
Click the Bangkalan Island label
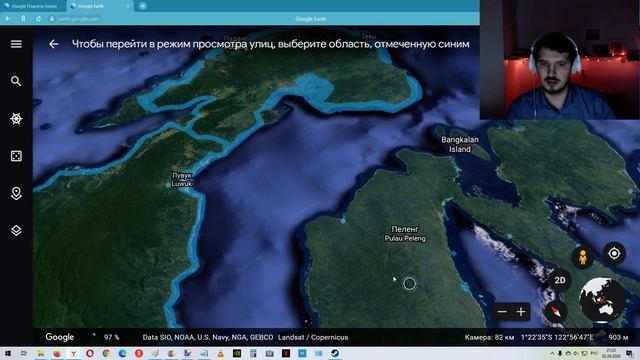pyautogui.click(x=460, y=144)
